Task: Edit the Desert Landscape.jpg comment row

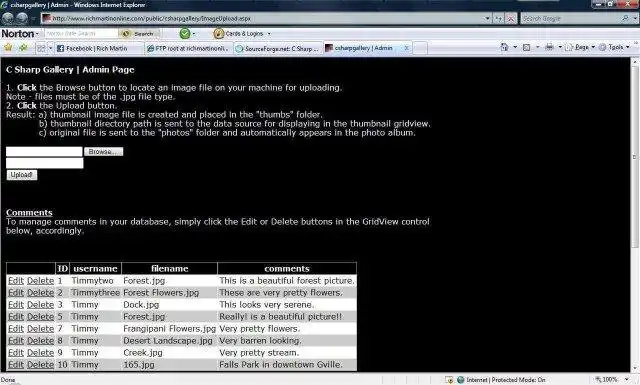Action: [16, 340]
